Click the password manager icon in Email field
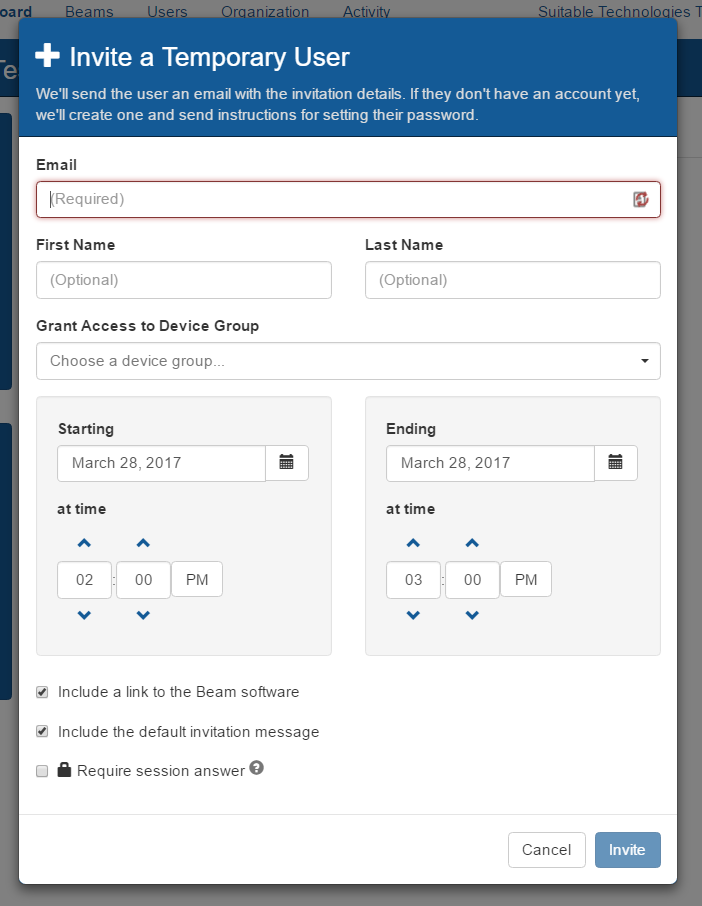The height and width of the screenshot is (906, 702). click(641, 199)
